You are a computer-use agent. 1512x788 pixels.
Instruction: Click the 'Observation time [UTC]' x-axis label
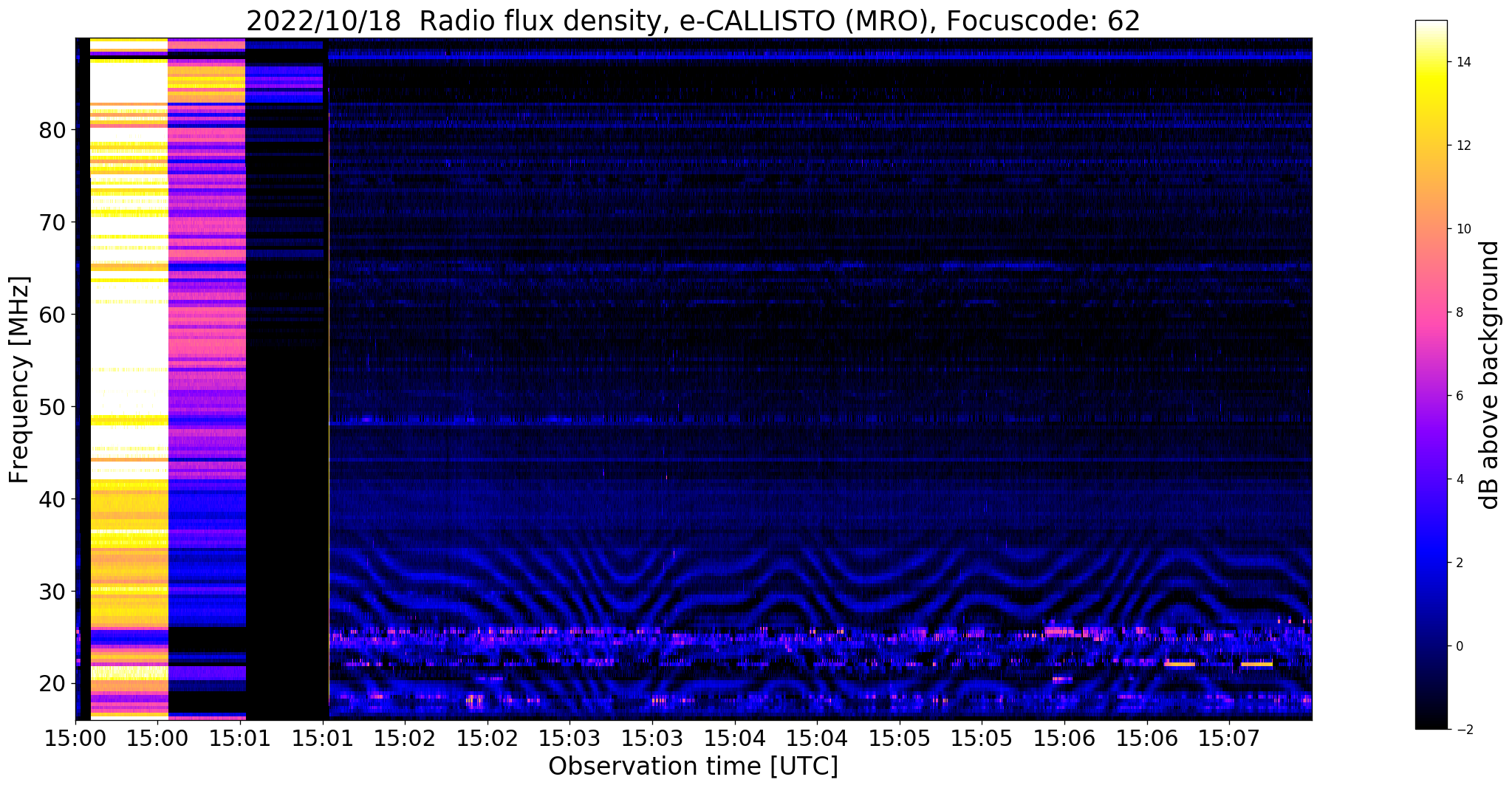693,766
